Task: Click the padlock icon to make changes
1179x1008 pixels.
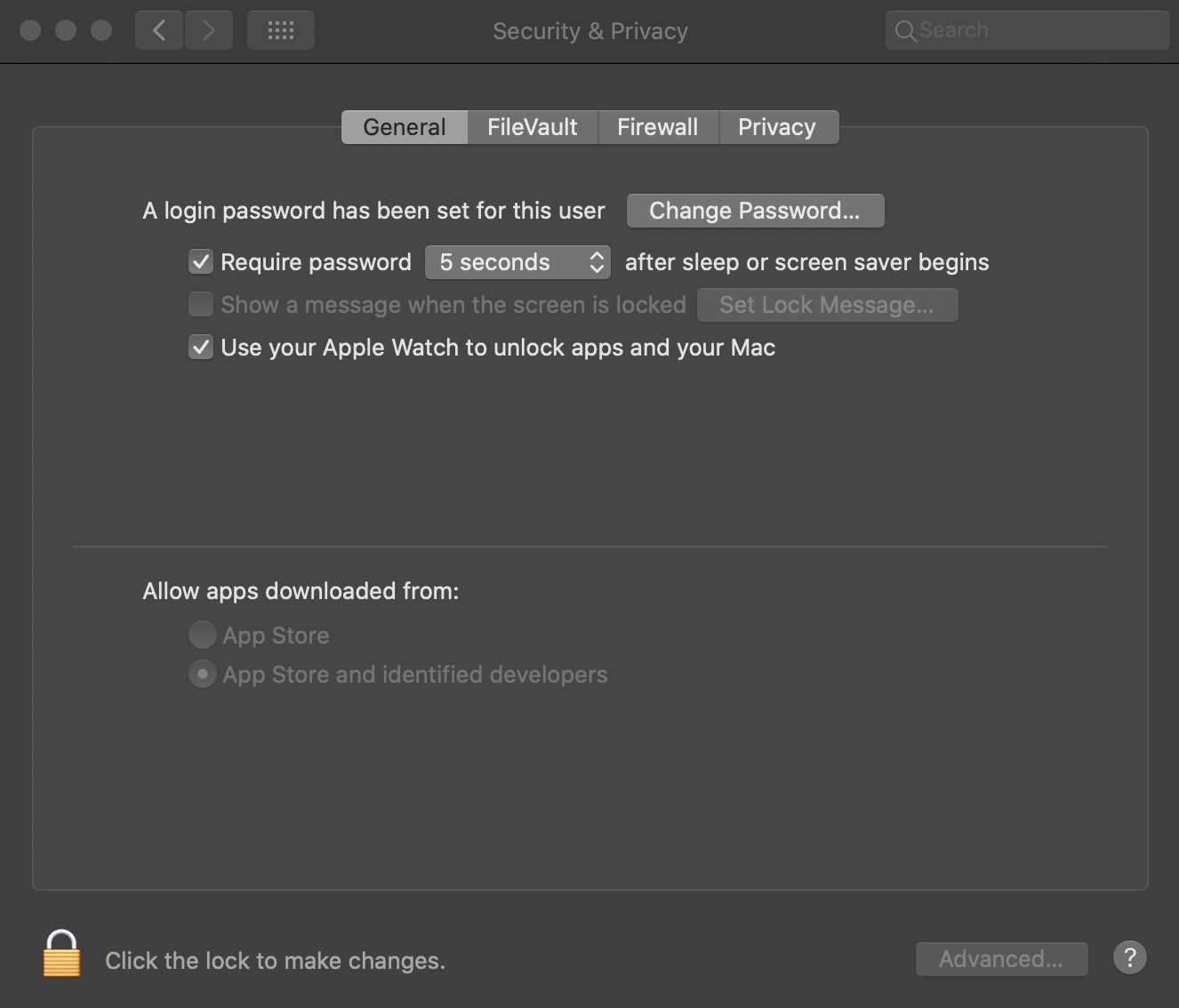Action: tap(61, 955)
